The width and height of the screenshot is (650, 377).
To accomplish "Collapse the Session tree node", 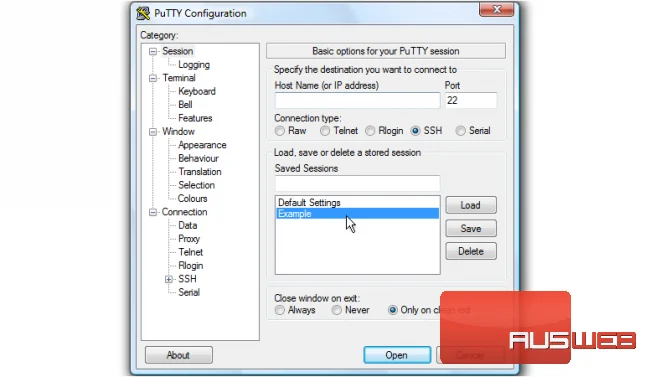I will click(x=153, y=51).
